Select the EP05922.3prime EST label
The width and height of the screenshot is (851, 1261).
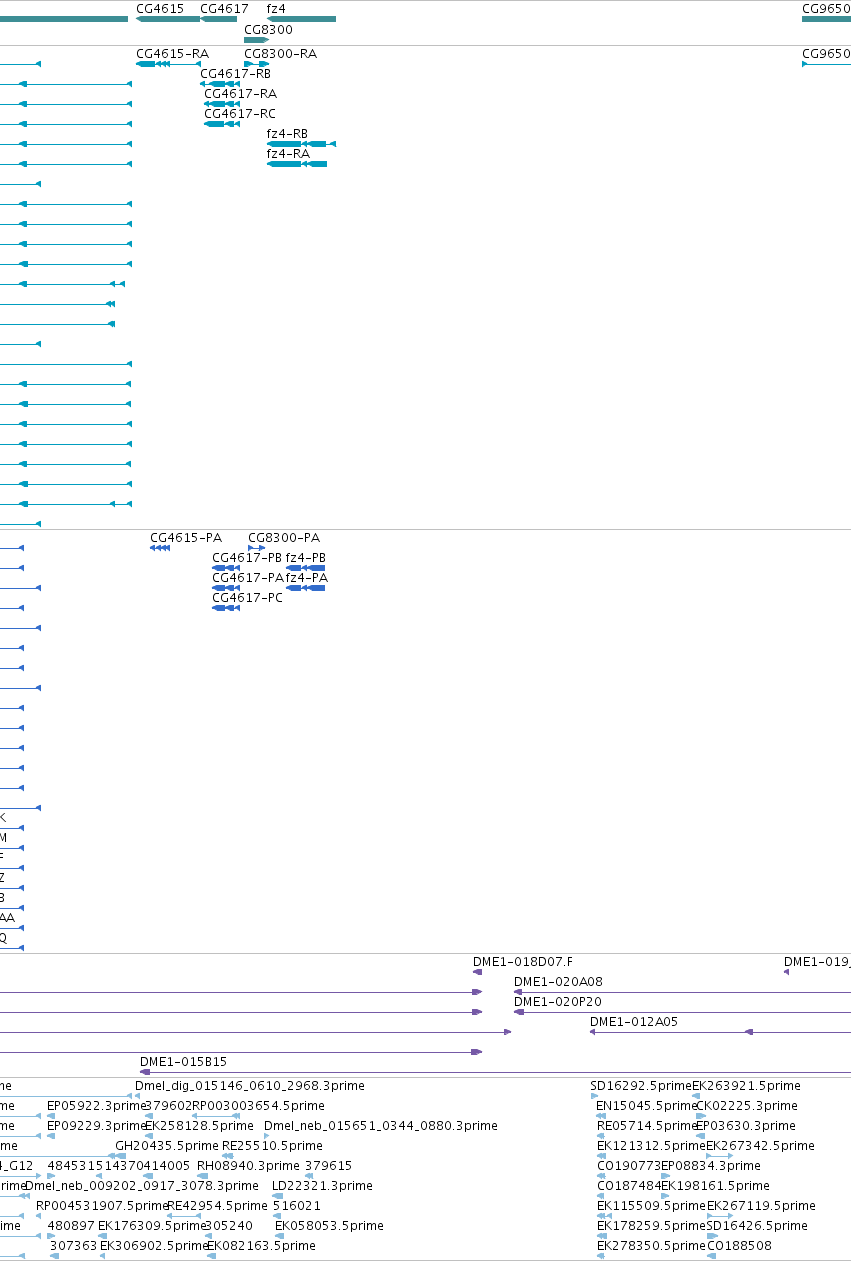tap(96, 1106)
